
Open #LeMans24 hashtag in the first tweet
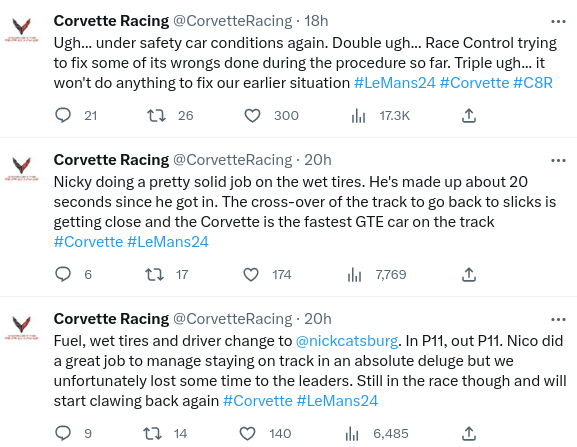(394, 83)
